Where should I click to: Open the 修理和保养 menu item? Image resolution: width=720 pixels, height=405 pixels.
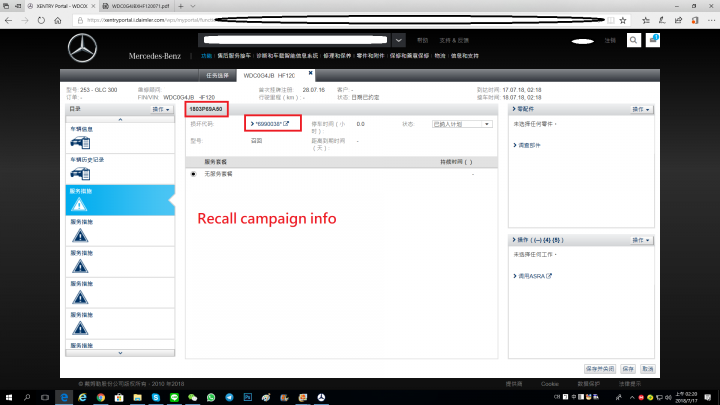337,56
